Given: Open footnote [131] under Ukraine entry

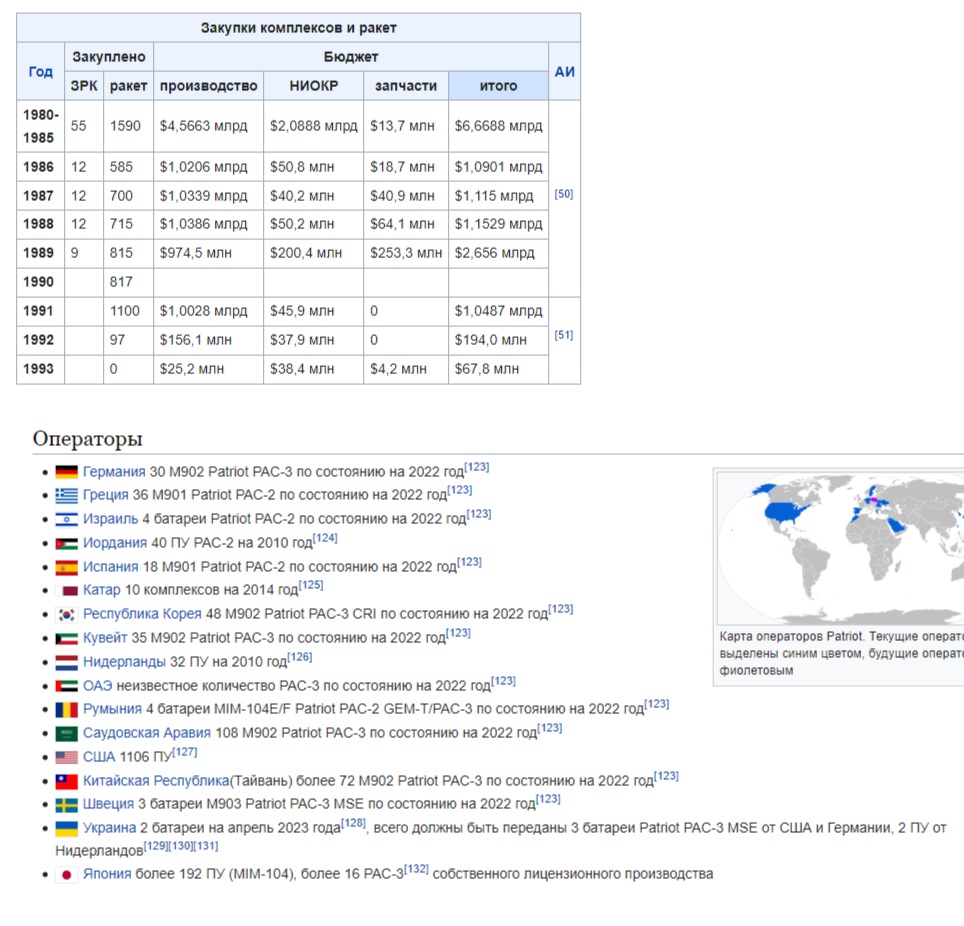Looking at the screenshot, I should [206, 846].
